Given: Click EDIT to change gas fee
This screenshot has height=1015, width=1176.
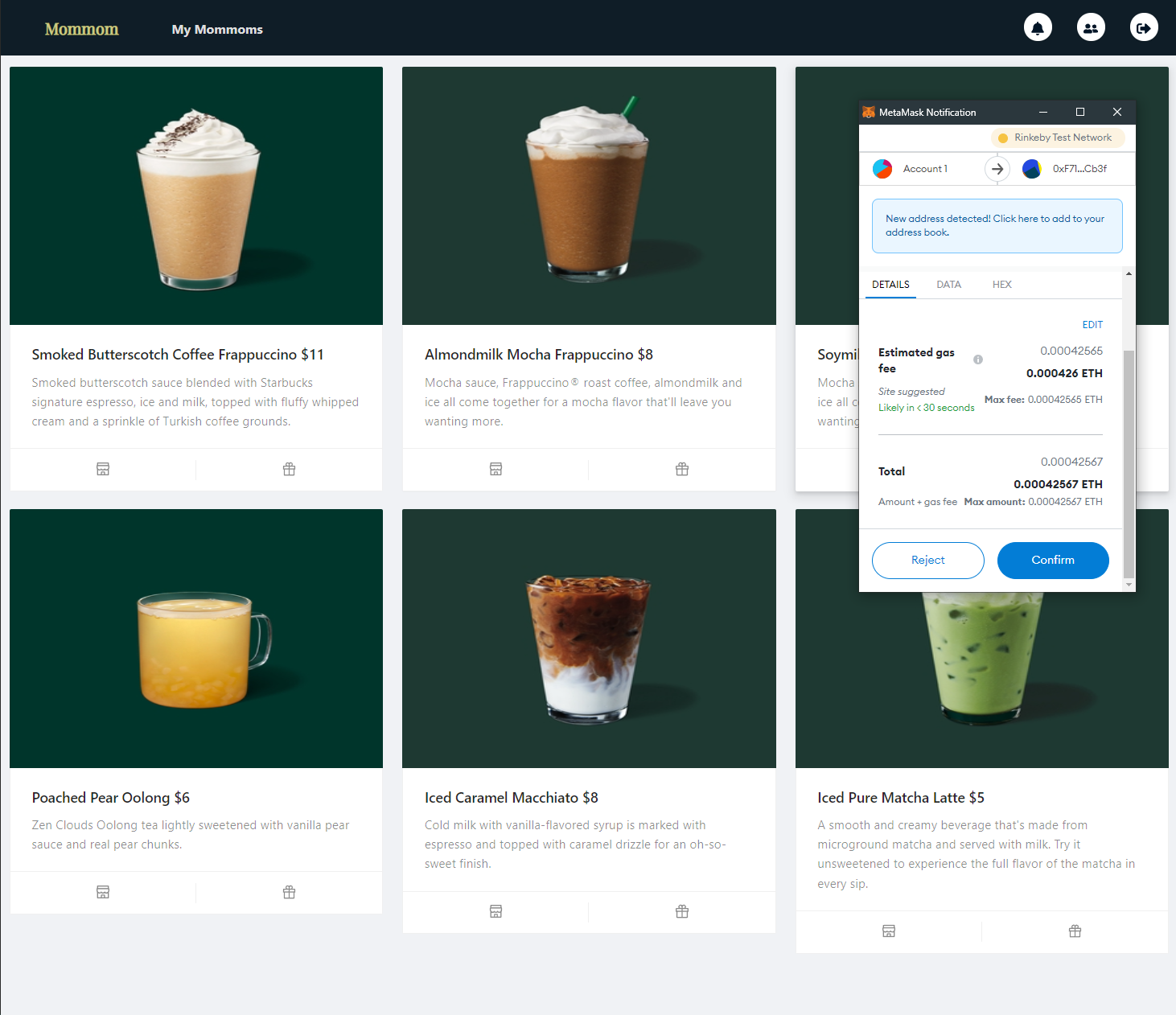Looking at the screenshot, I should click(x=1092, y=325).
